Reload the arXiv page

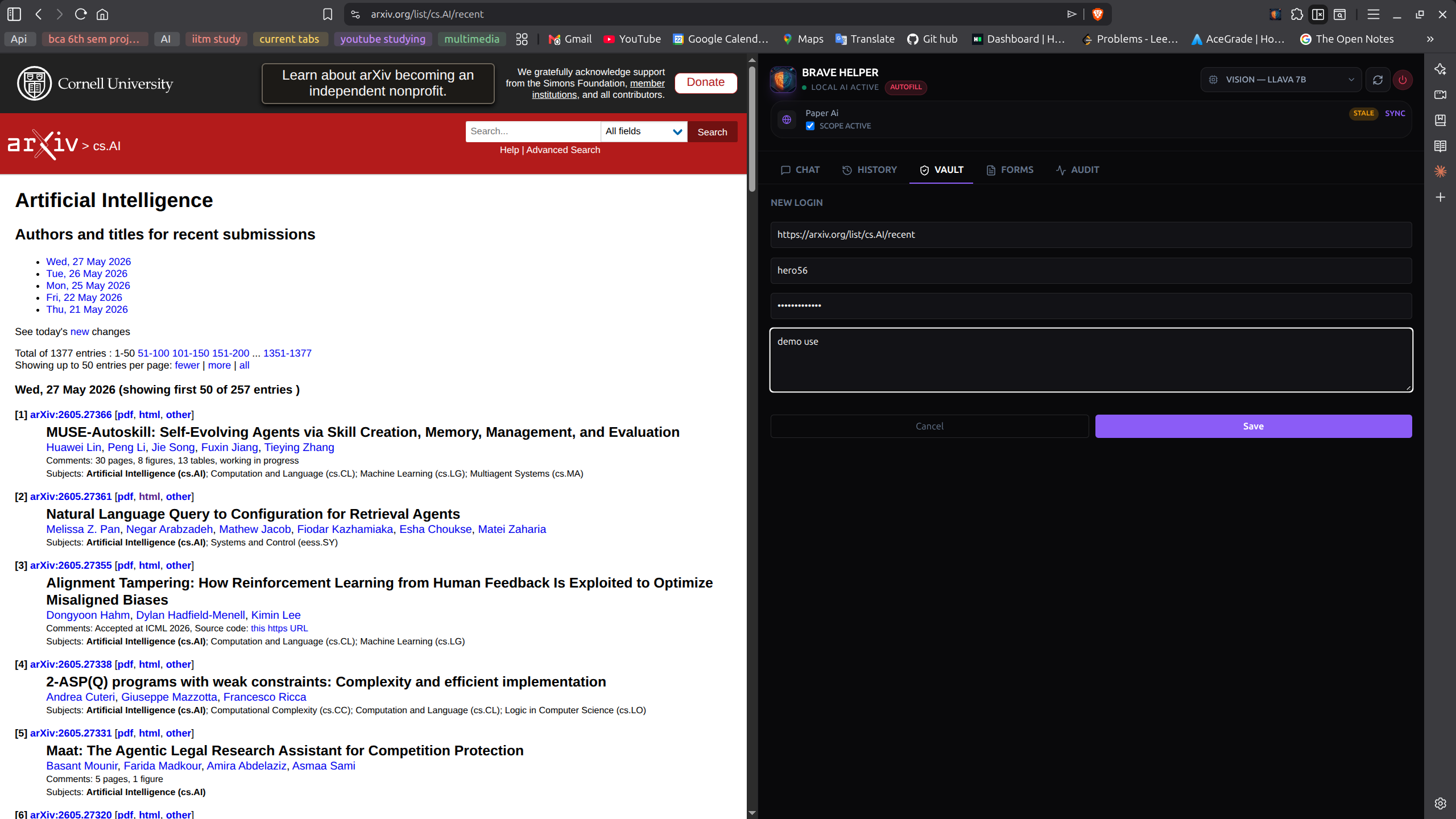pos(81,14)
